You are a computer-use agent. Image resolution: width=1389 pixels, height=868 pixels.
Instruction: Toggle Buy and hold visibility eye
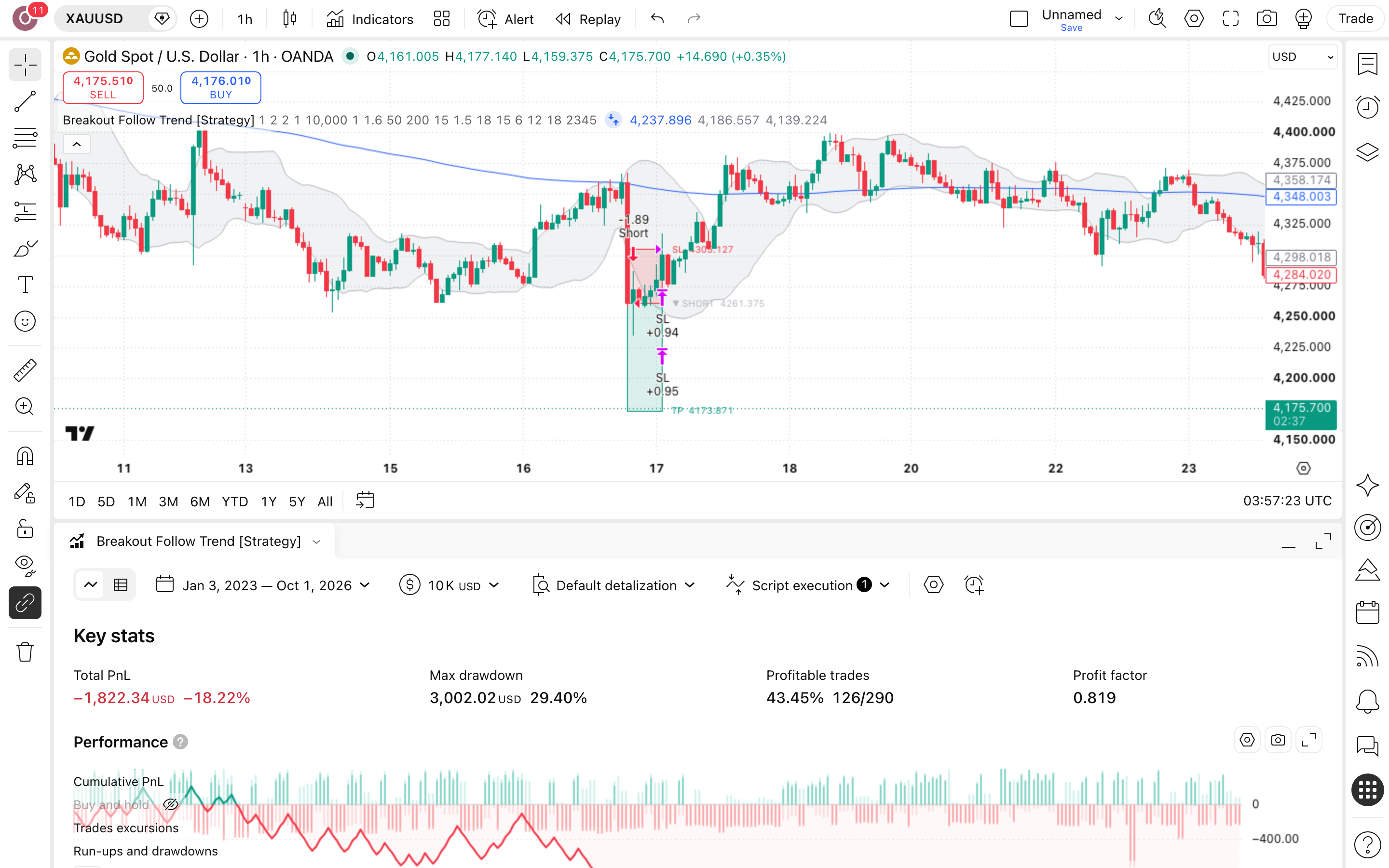click(x=170, y=804)
